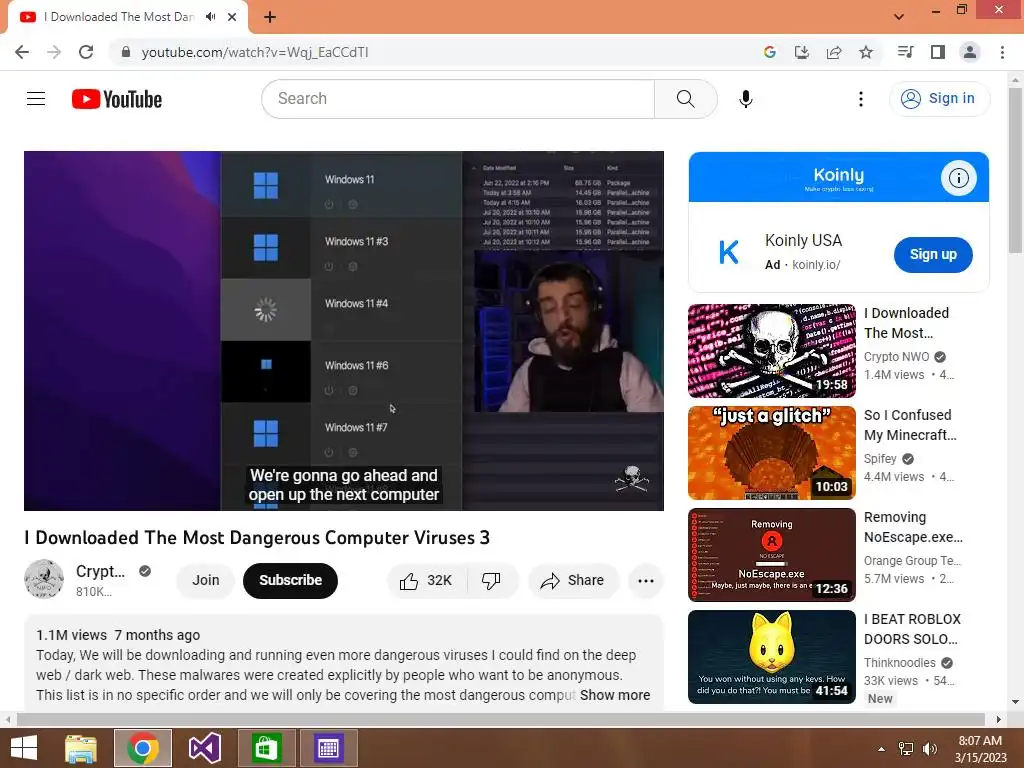Open the Chrome profile avatar
This screenshot has width=1024, height=768.
970,52
